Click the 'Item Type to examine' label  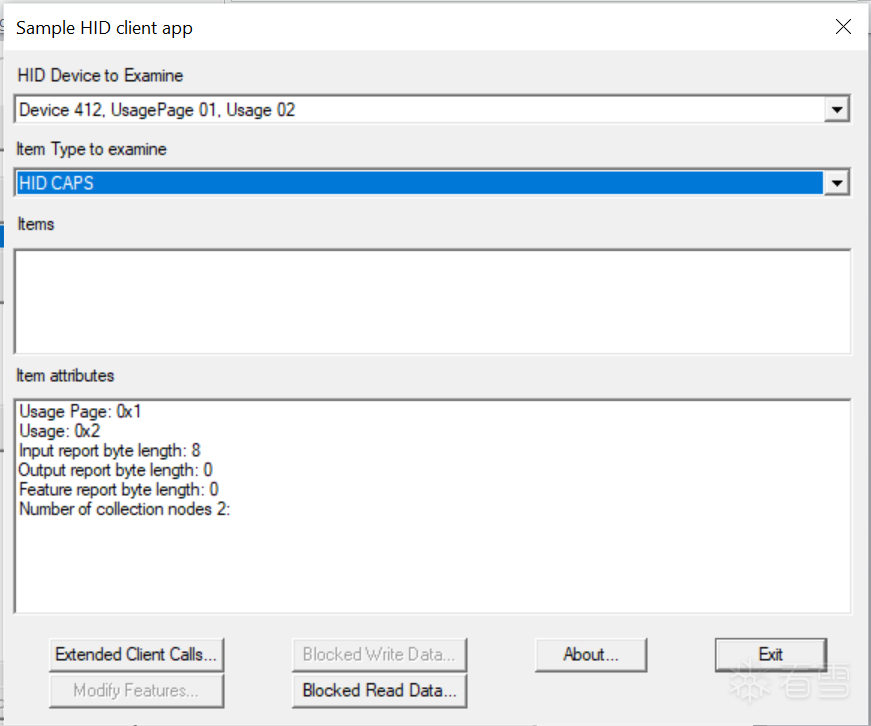click(91, 149)
